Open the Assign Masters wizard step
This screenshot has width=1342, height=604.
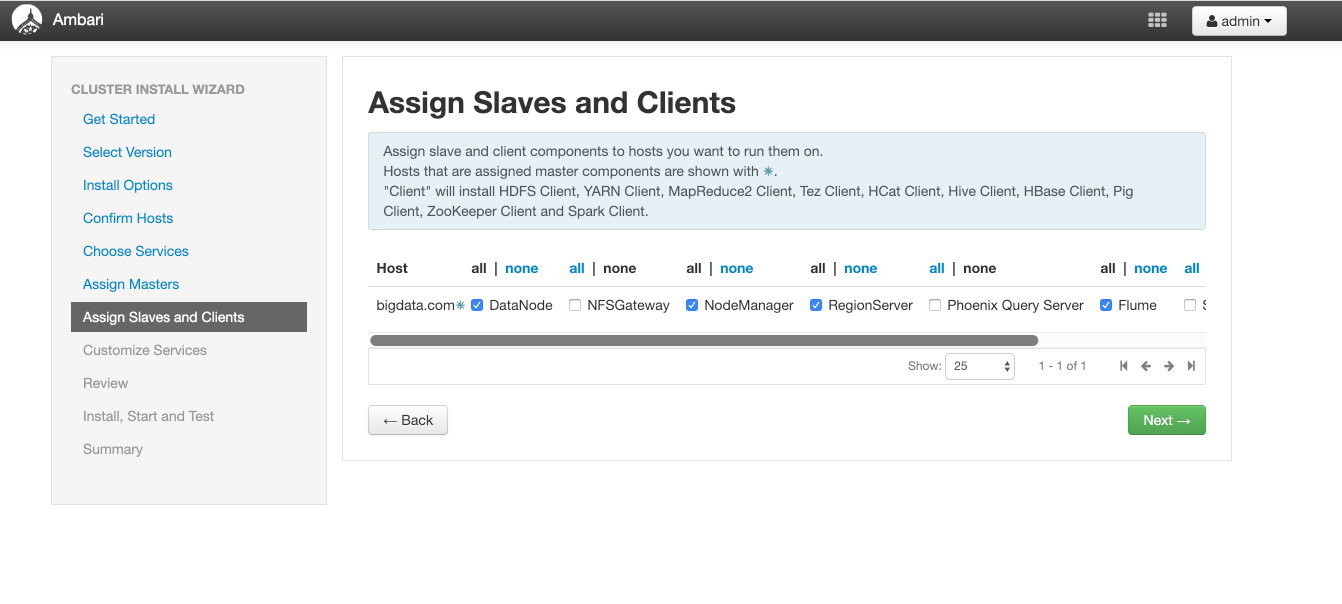pos(130,284)
